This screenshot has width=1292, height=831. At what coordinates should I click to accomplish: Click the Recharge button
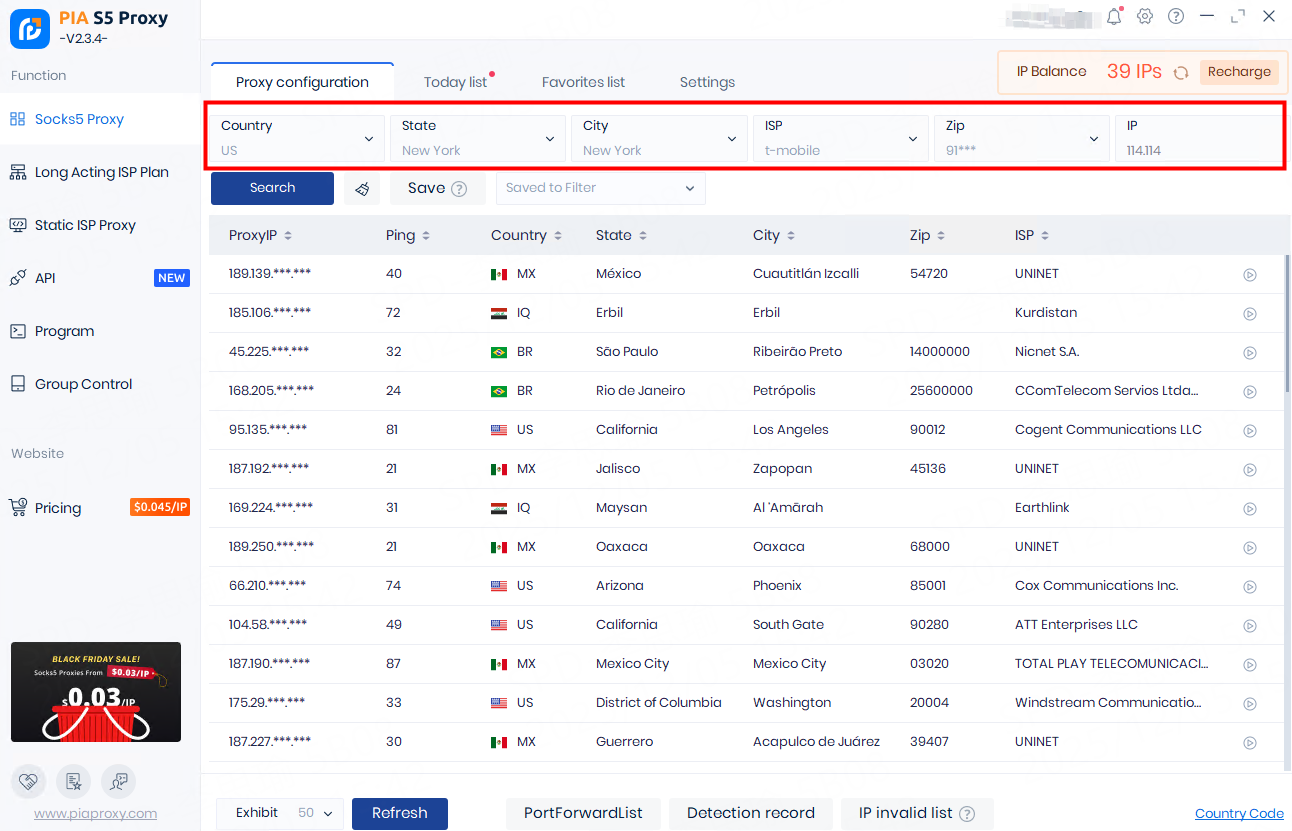click(1238, 72)
